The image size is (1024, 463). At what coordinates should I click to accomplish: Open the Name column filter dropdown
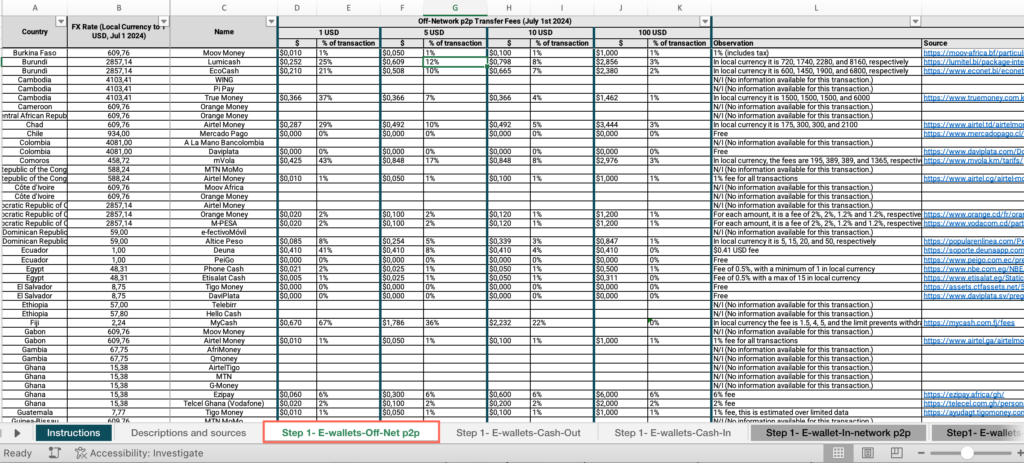pyautogui.click(x=271, y=22)
